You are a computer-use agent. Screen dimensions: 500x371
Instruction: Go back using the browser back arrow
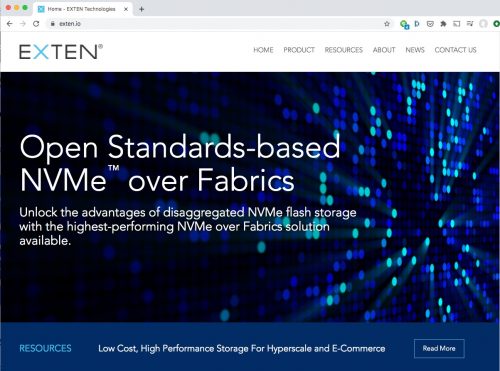click(x=9, y=24)
